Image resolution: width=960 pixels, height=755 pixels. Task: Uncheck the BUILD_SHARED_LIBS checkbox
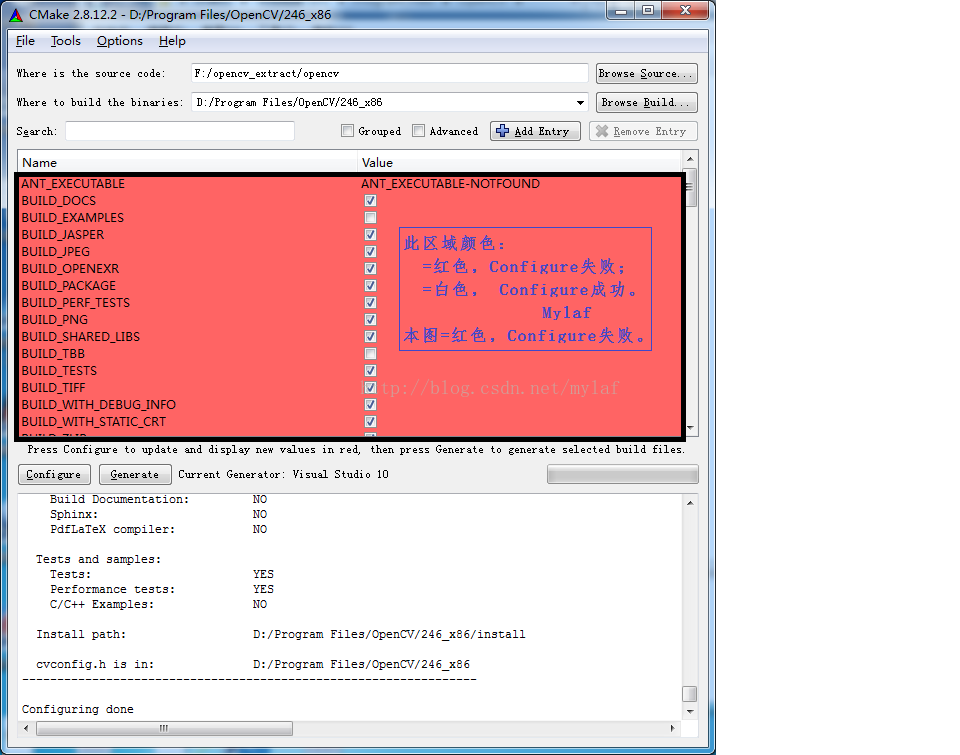[x=370, y=337]
